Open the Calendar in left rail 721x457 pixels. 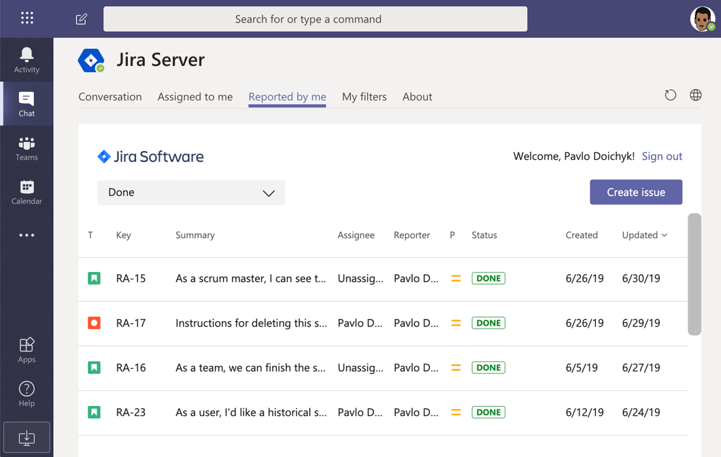pyautogui.click(x=26, y=192)
